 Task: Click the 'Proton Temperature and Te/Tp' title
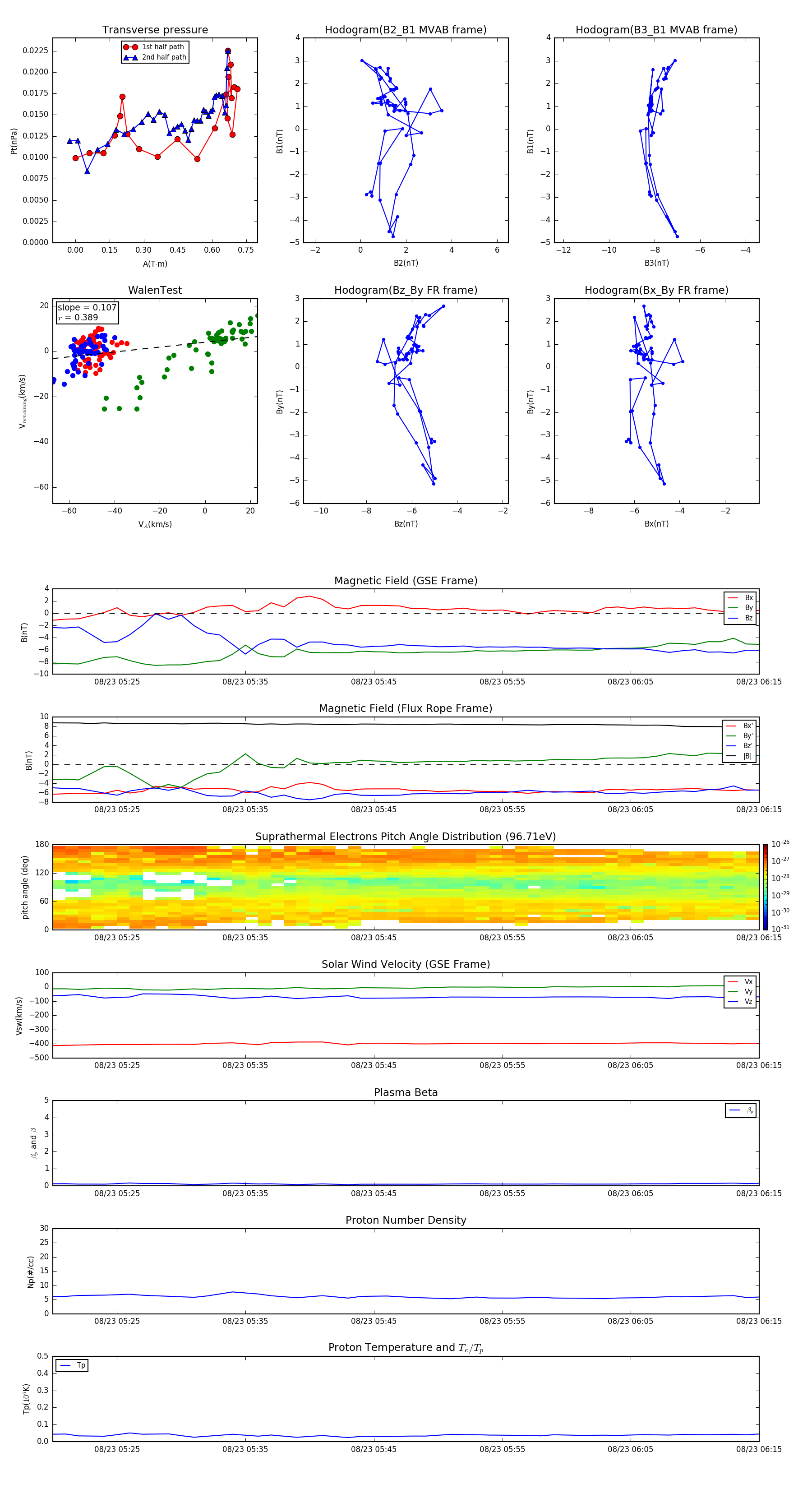coord(406,1348)
